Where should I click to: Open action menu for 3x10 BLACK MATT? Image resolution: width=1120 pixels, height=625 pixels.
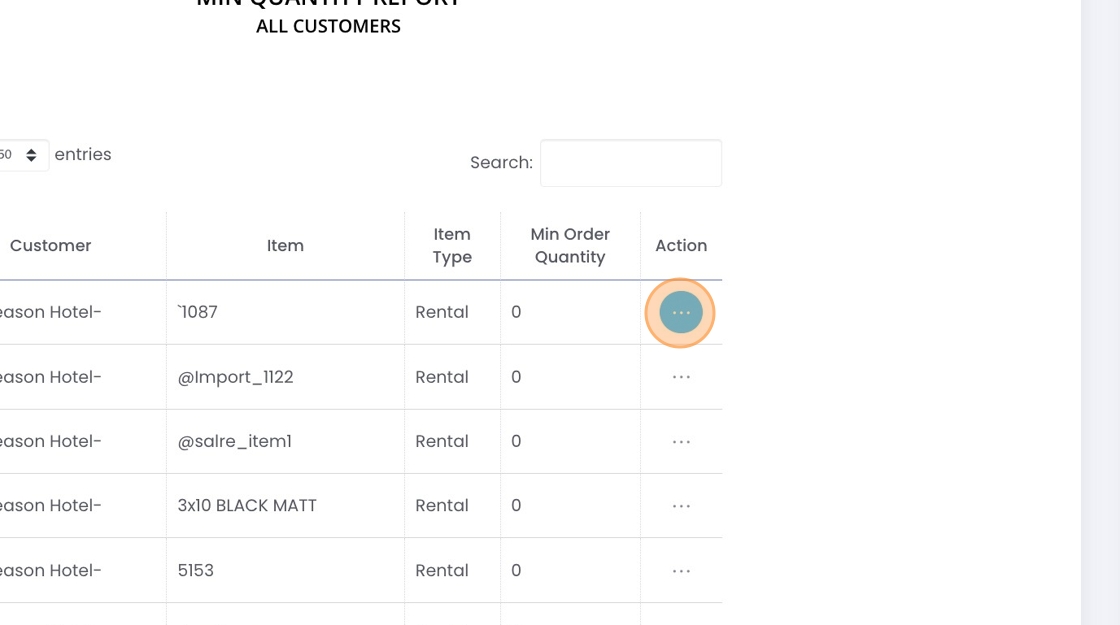[681, 506]
